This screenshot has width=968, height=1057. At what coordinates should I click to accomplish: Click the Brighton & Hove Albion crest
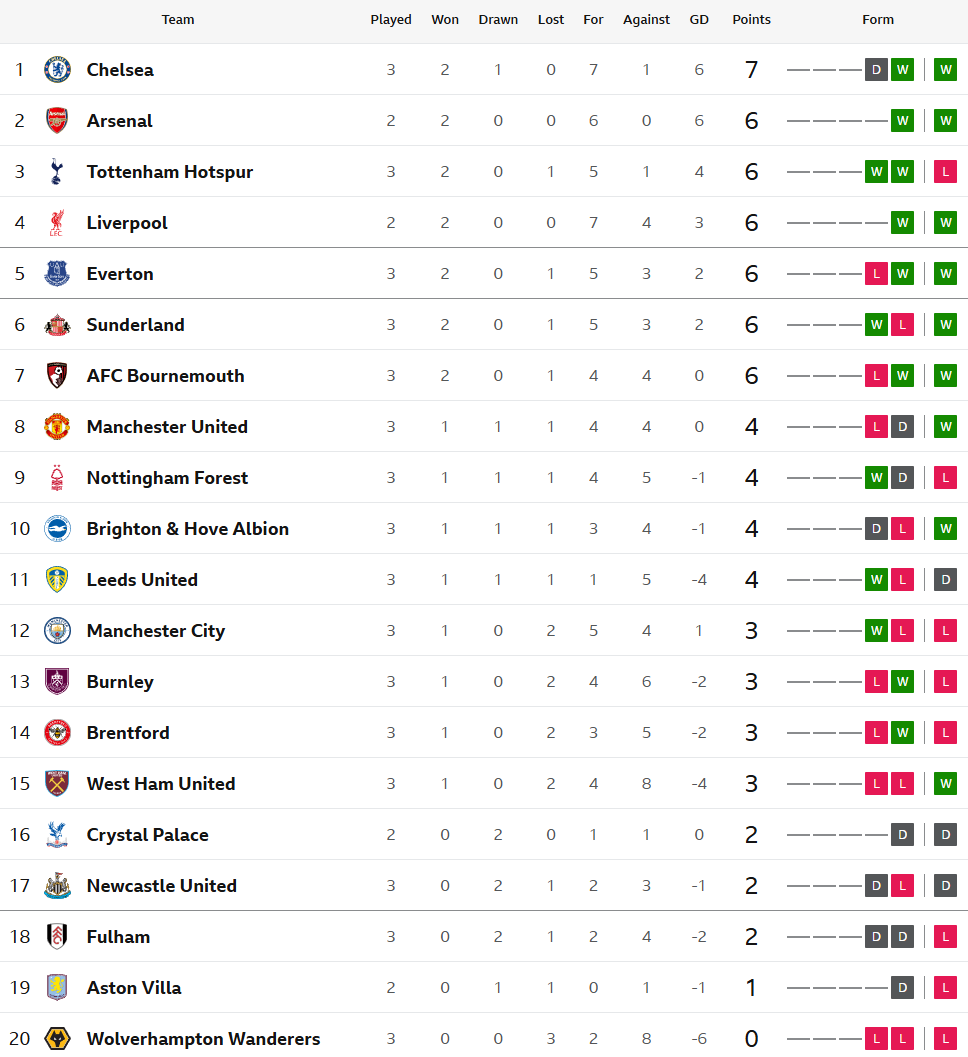57,528
